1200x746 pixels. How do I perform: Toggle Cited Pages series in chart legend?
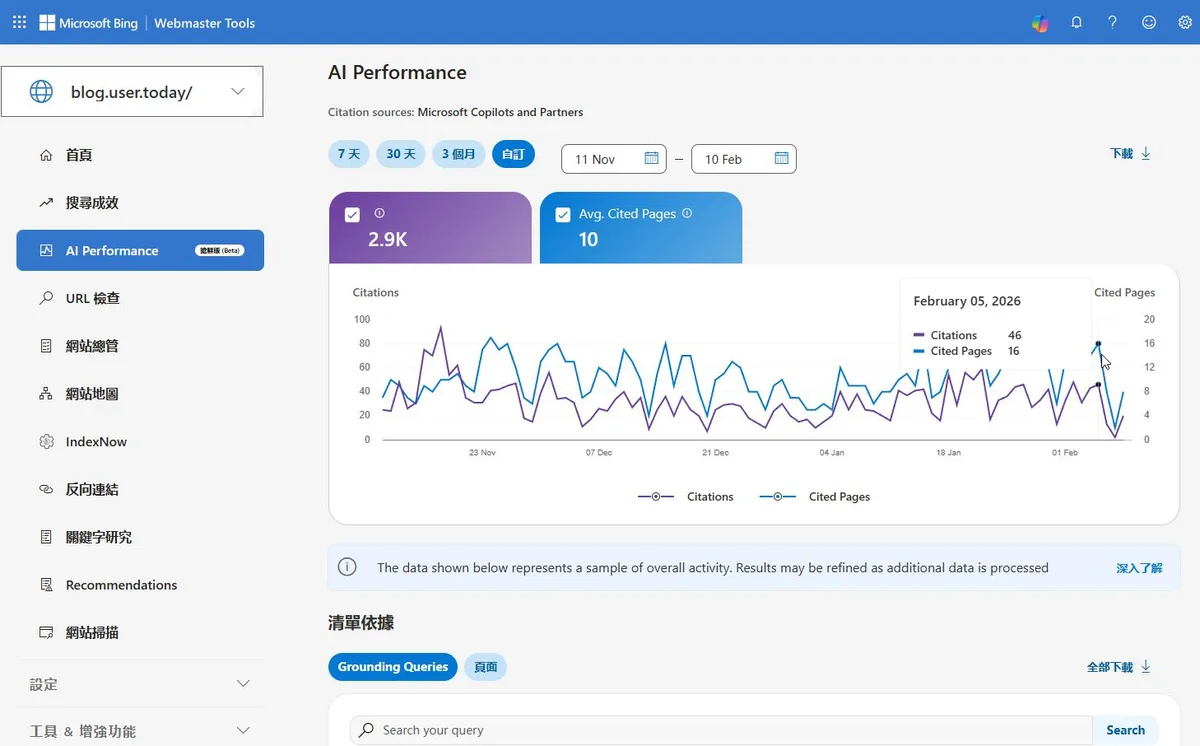tap(814, 496)
